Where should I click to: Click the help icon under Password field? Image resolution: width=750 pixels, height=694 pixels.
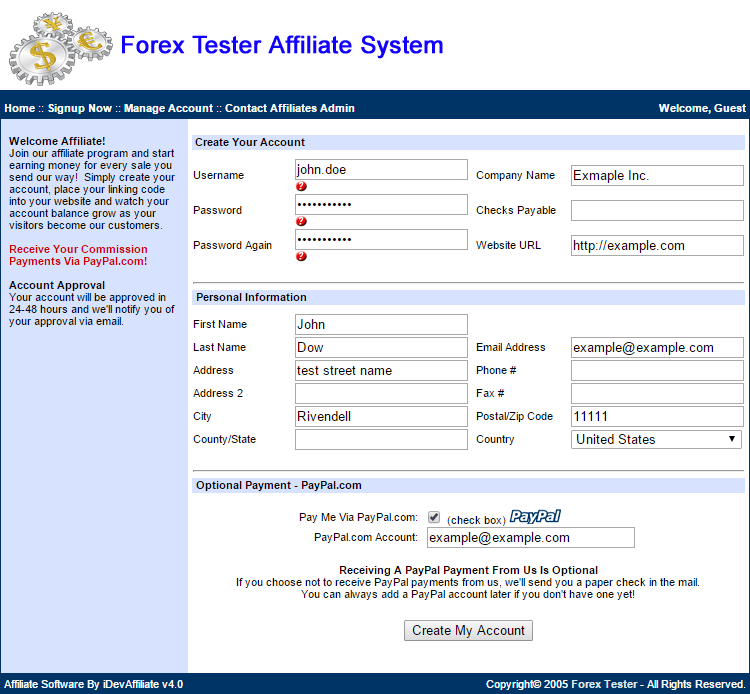[301, 221]
